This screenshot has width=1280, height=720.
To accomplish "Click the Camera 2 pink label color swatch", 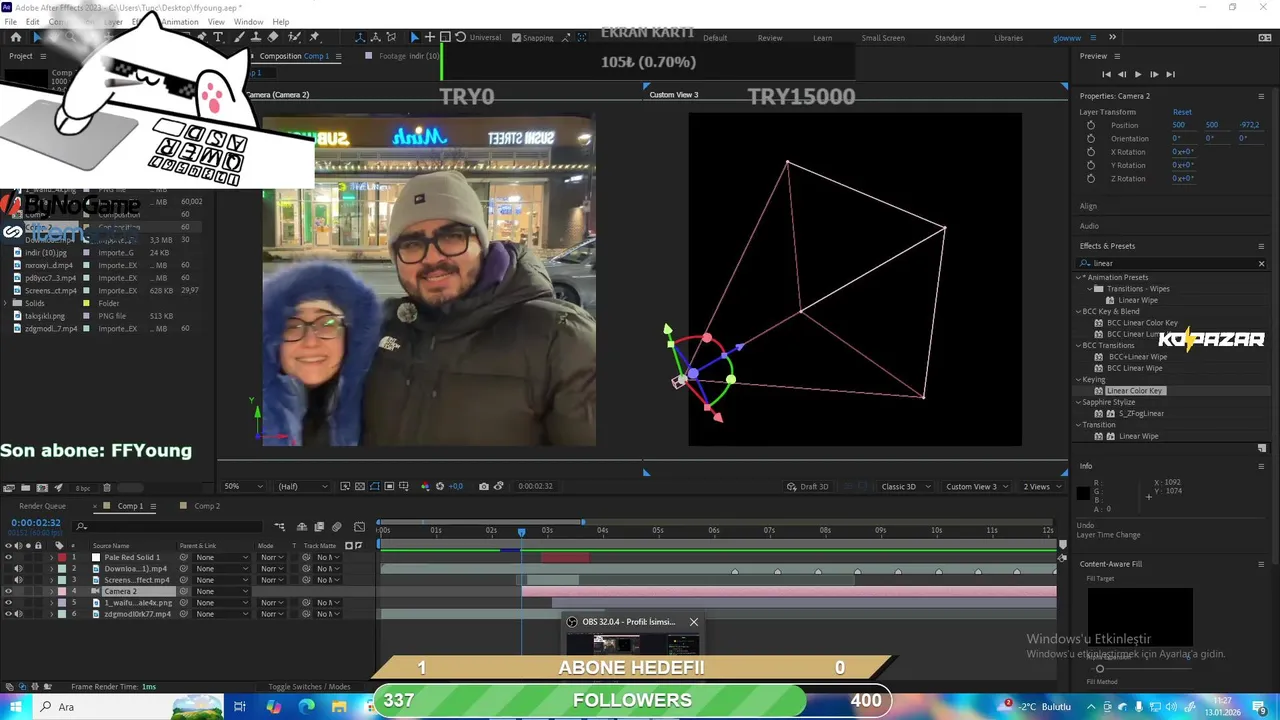I will click(x=62, y=591).
